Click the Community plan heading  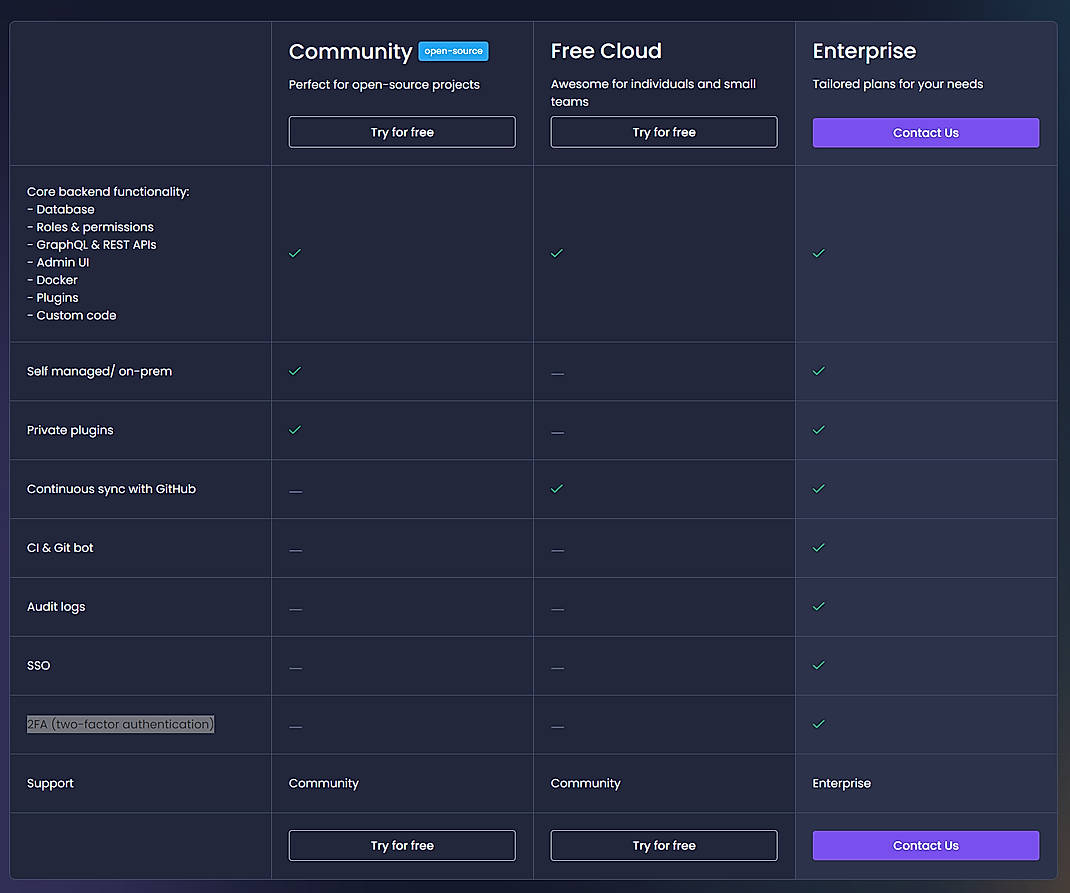[x=350, y=52]
